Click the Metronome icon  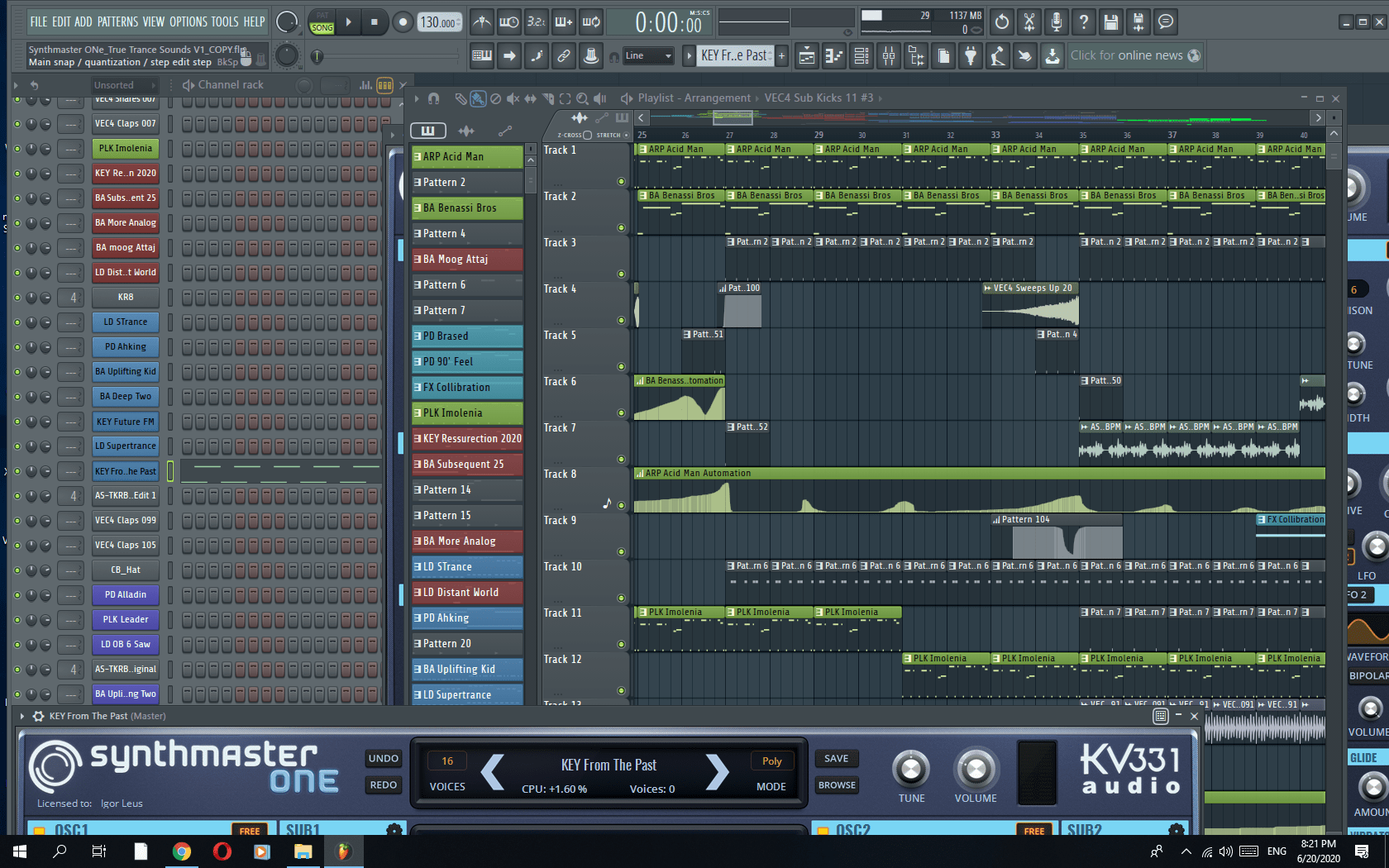coord(481,21)
